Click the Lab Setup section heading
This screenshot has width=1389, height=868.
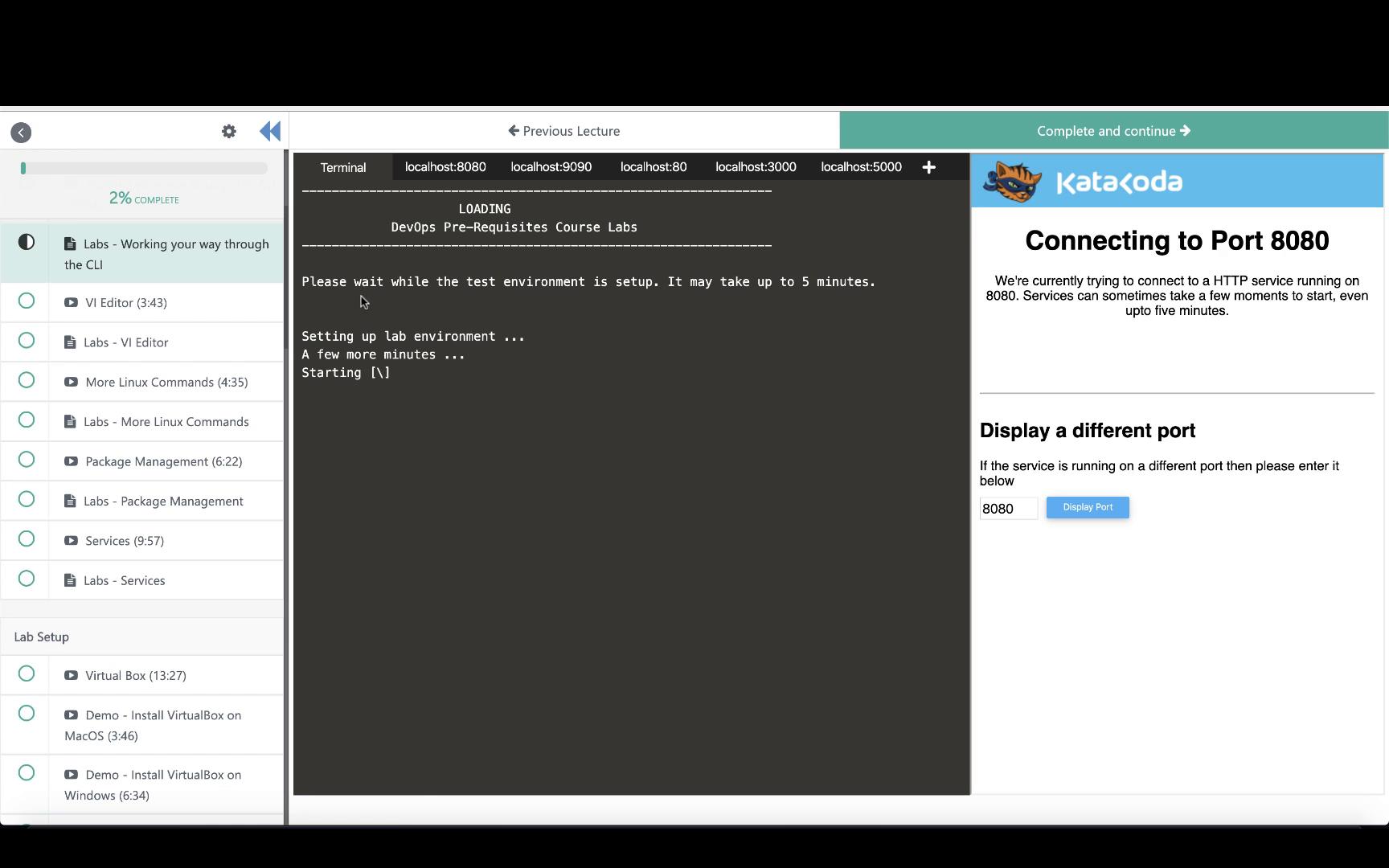tap(42, 637)
